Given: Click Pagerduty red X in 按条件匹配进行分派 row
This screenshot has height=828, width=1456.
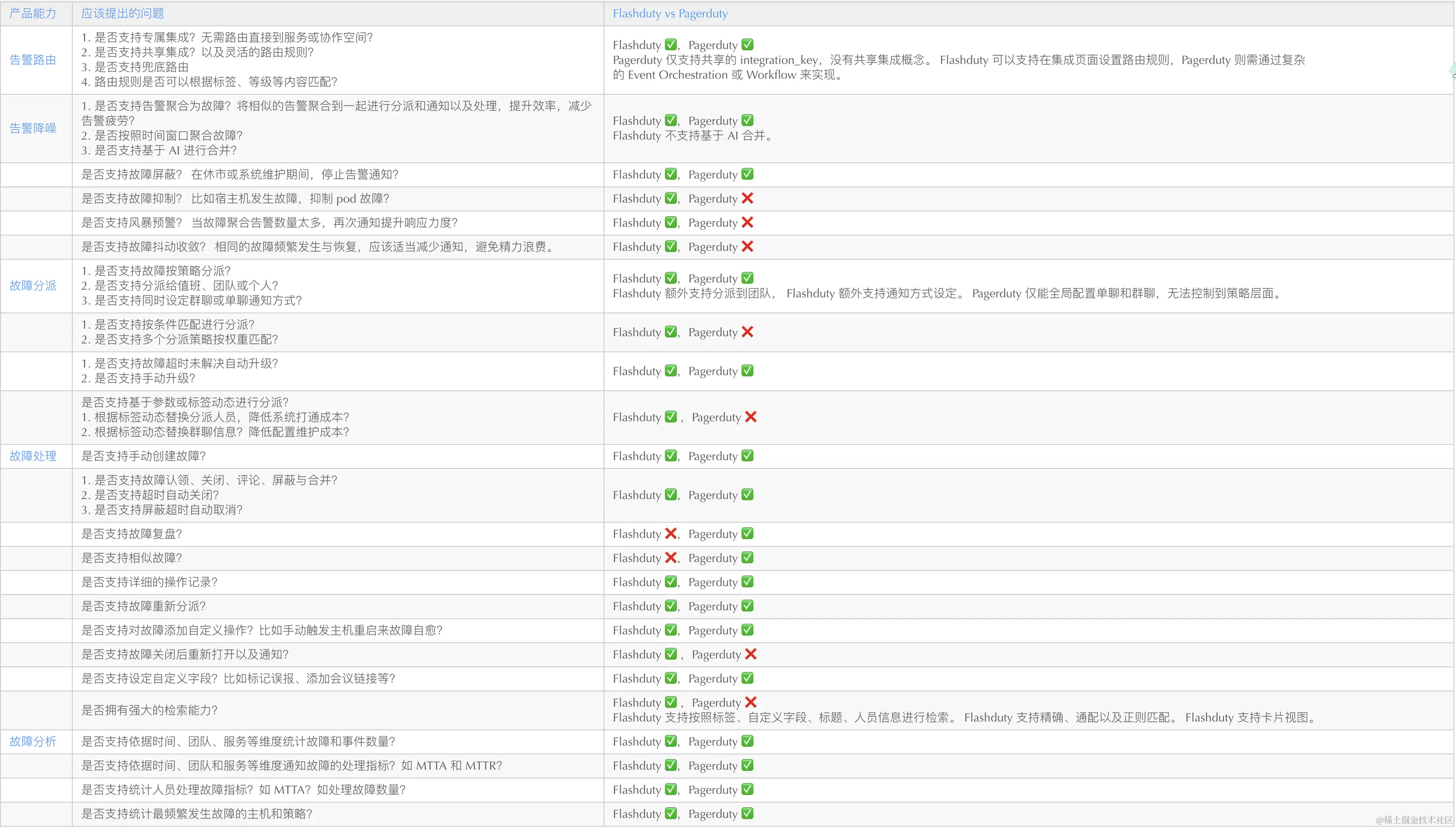Looking at the screenshot, I should [747, 332].
